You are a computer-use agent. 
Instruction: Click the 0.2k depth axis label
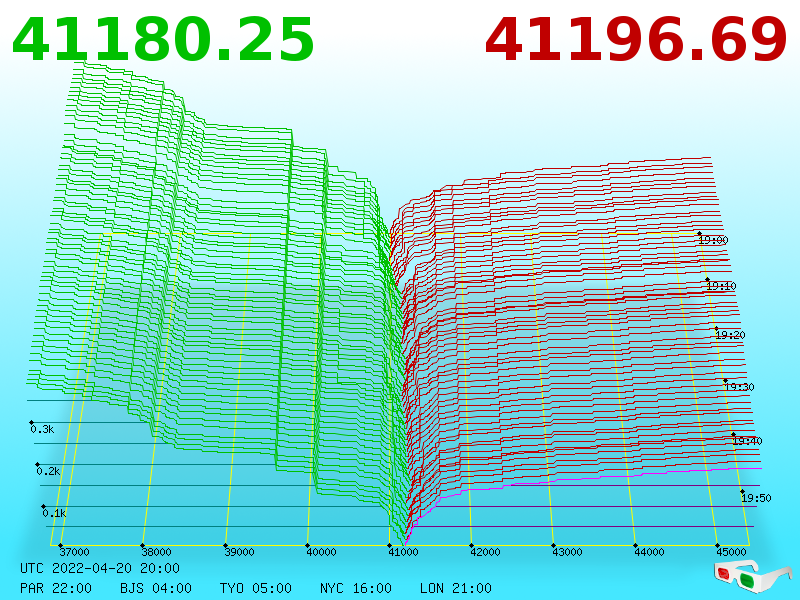pos(48,471)
